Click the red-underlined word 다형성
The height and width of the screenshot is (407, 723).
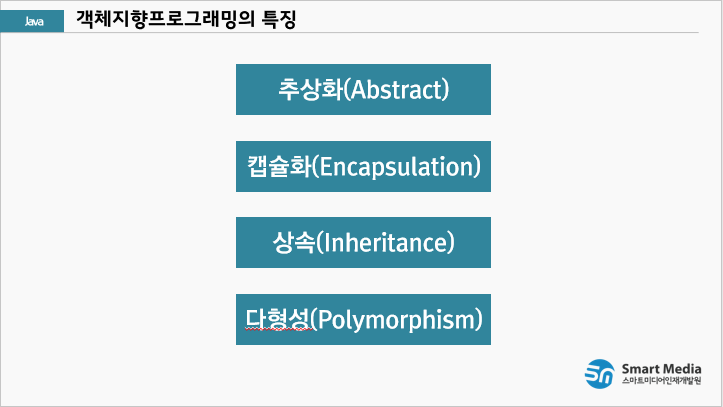pyautogui.click(x=277, y=319)
